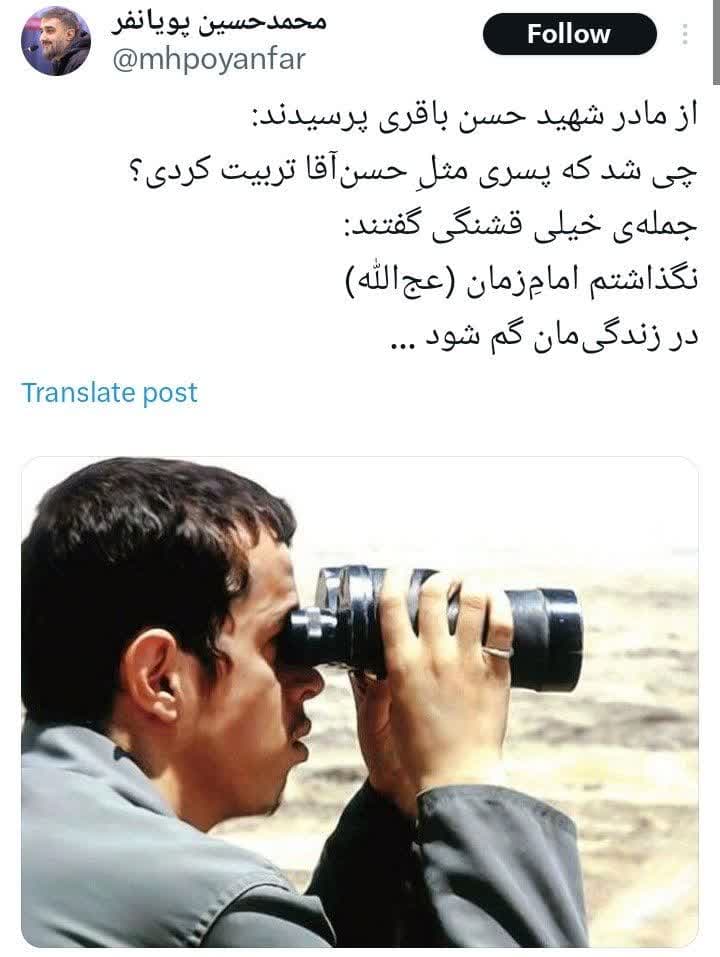
Task: Open the attached photo of man with binoculars
Action: (x=360, y=702)
